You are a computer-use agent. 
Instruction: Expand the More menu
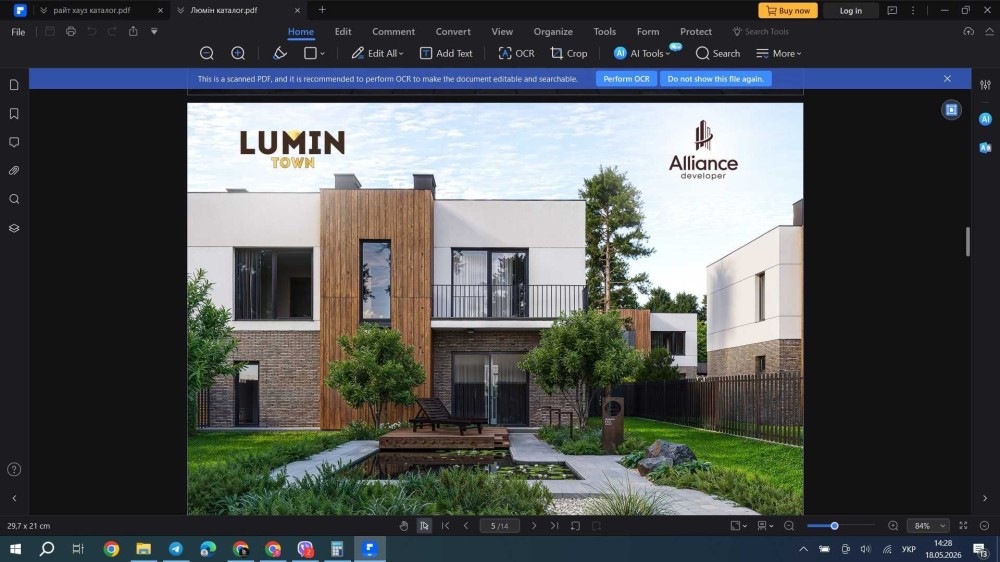pyautogui.click(x=779, y=54)
